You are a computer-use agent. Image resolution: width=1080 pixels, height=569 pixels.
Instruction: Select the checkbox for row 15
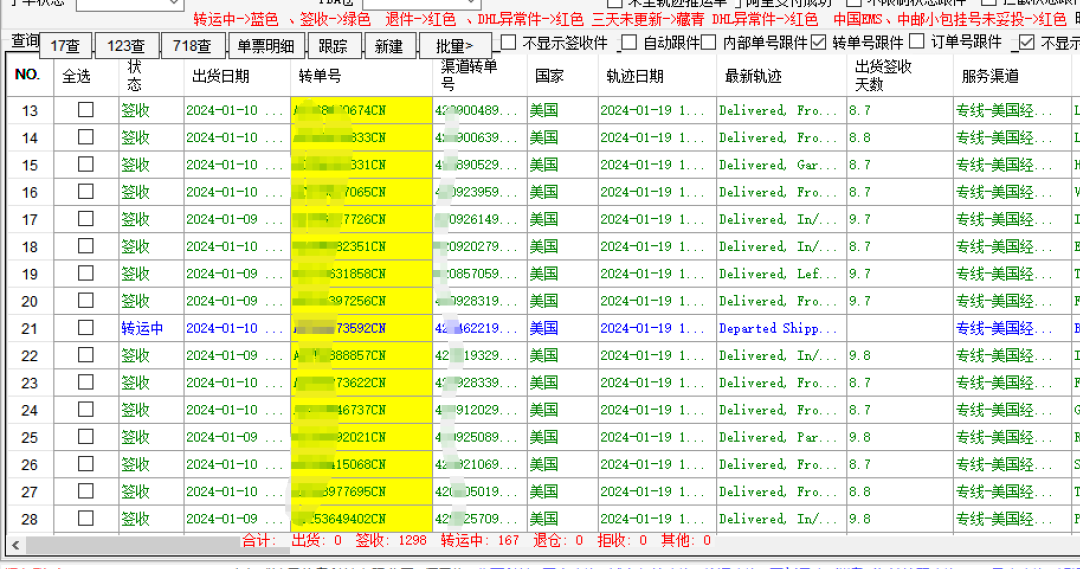tap(85, 165)
